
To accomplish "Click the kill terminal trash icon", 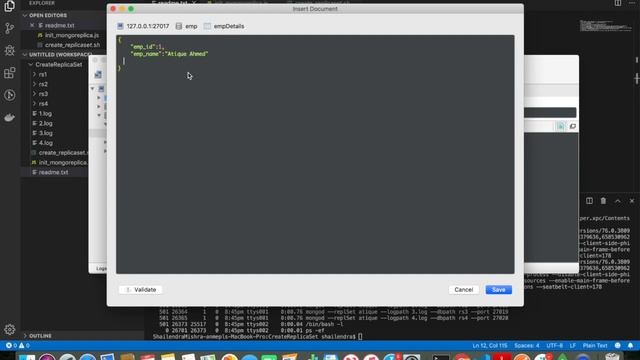I will (x=603, y=201).
